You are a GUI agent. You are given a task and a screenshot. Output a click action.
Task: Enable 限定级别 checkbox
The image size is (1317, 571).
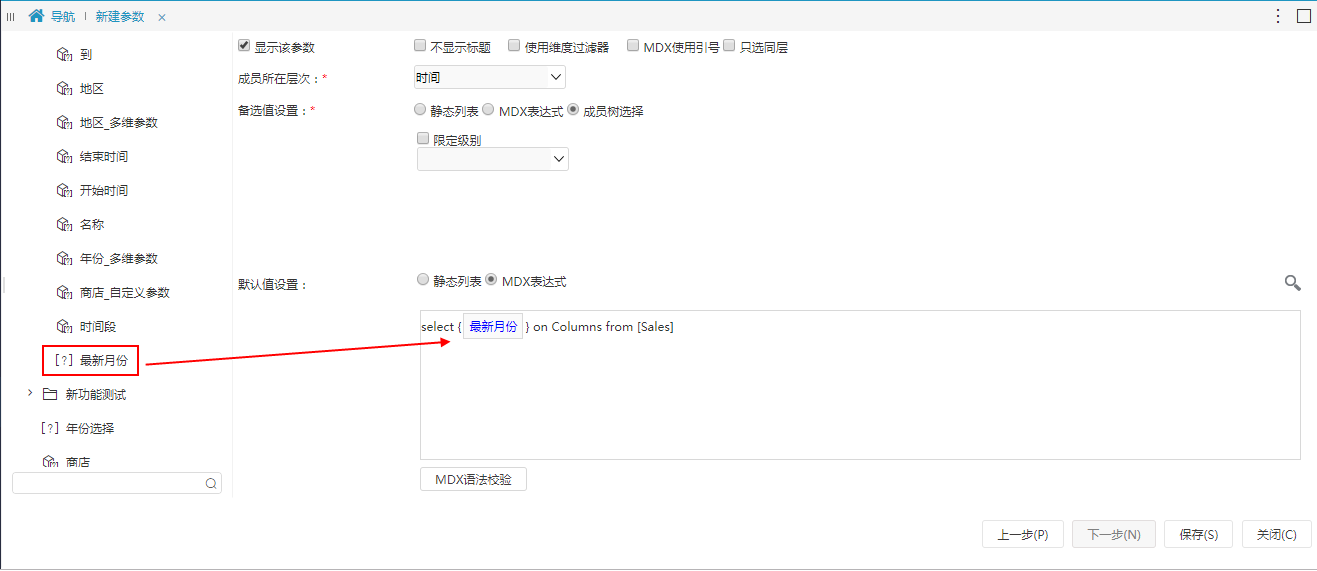423,139
